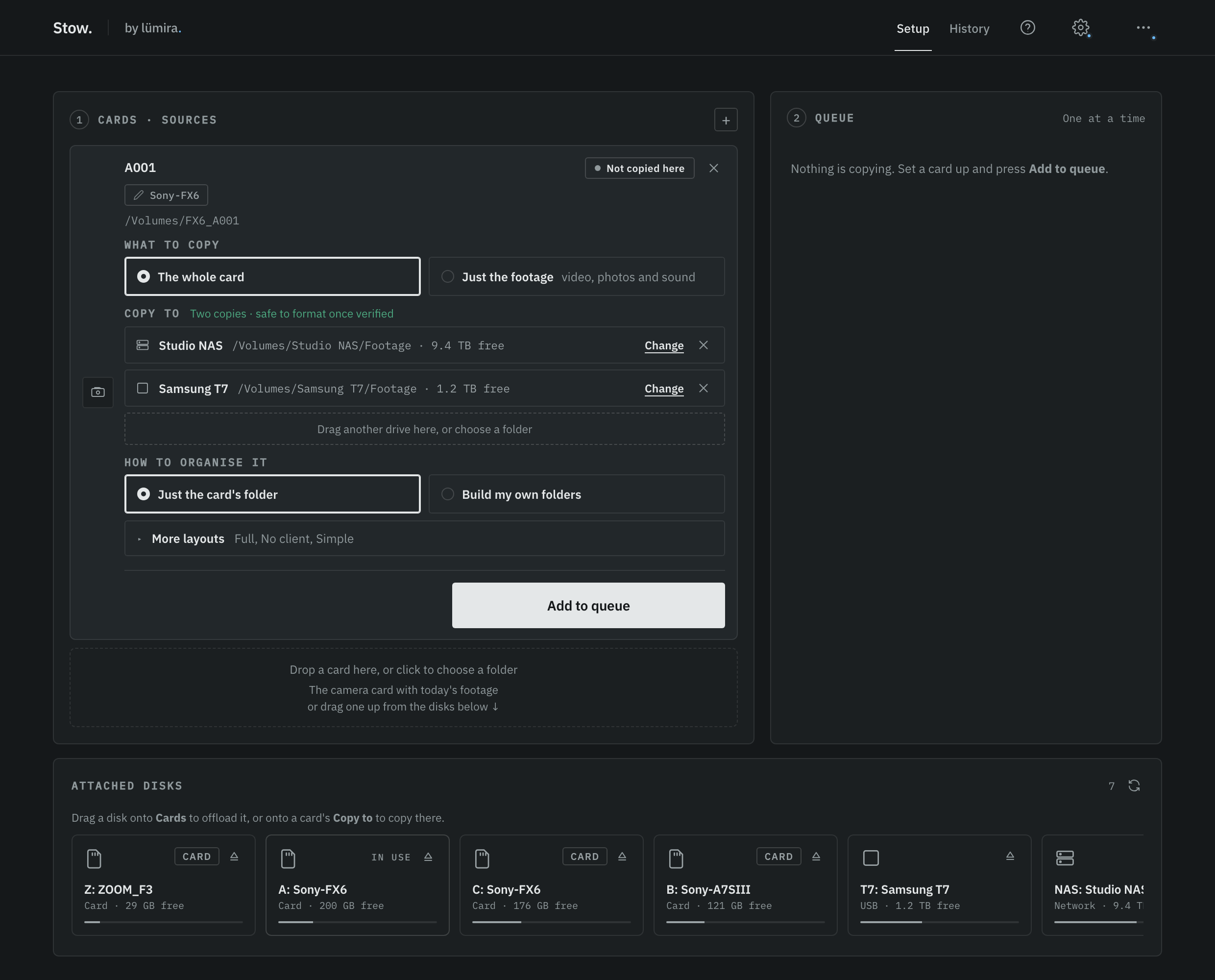
Task: Open the help question-mark icon
Action: click(x=1028, y=27)
